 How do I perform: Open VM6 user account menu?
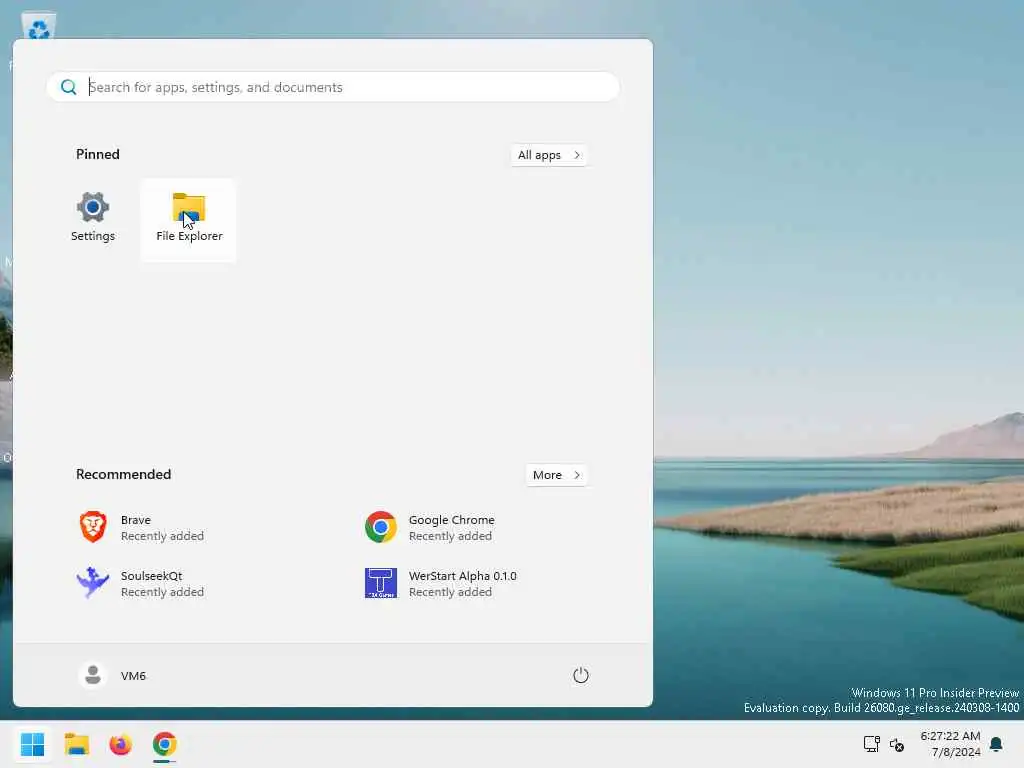(113, 675)
